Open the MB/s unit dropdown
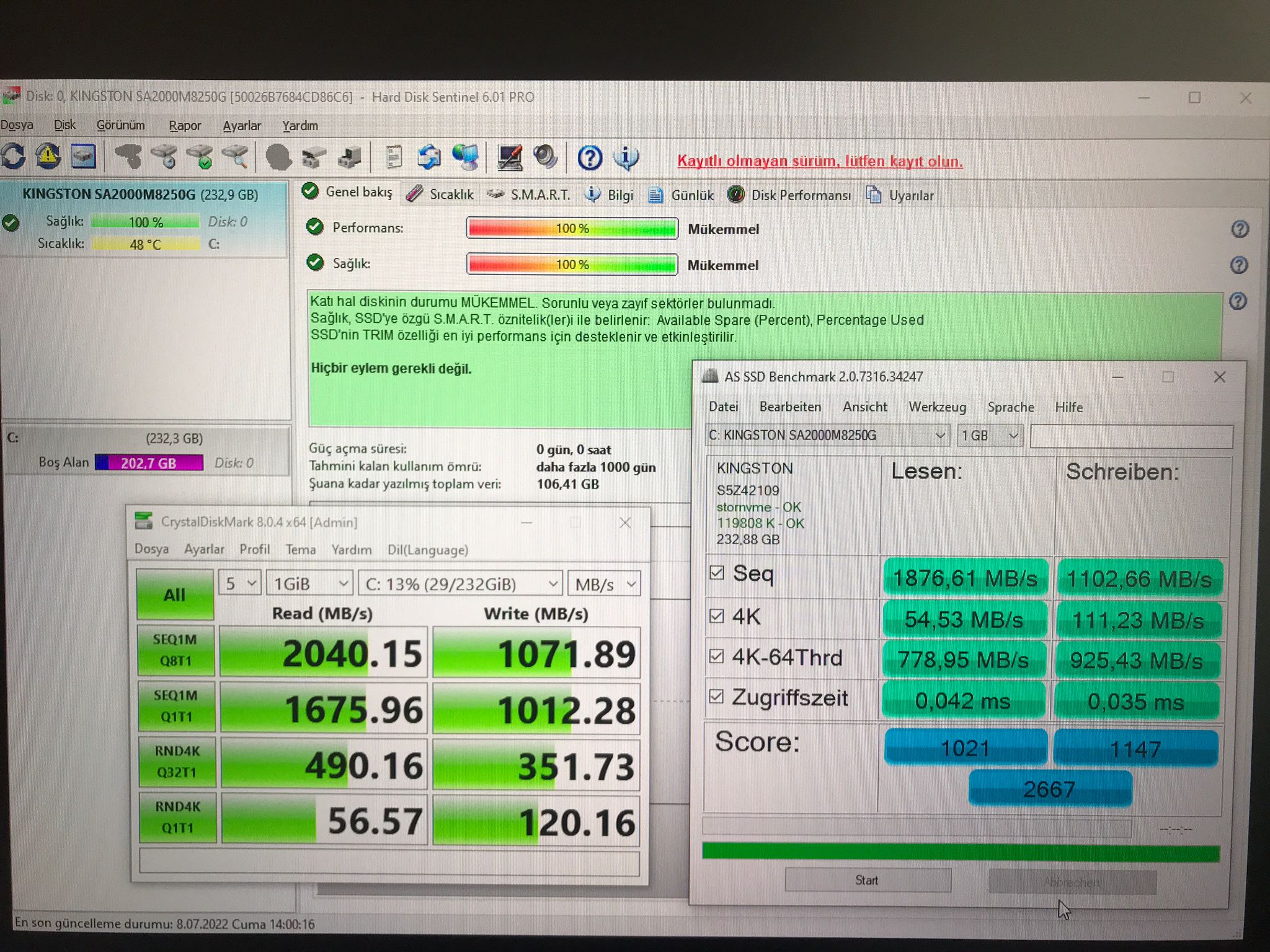The height and width of the screenshot is (952, 1270). click(605, 584)
